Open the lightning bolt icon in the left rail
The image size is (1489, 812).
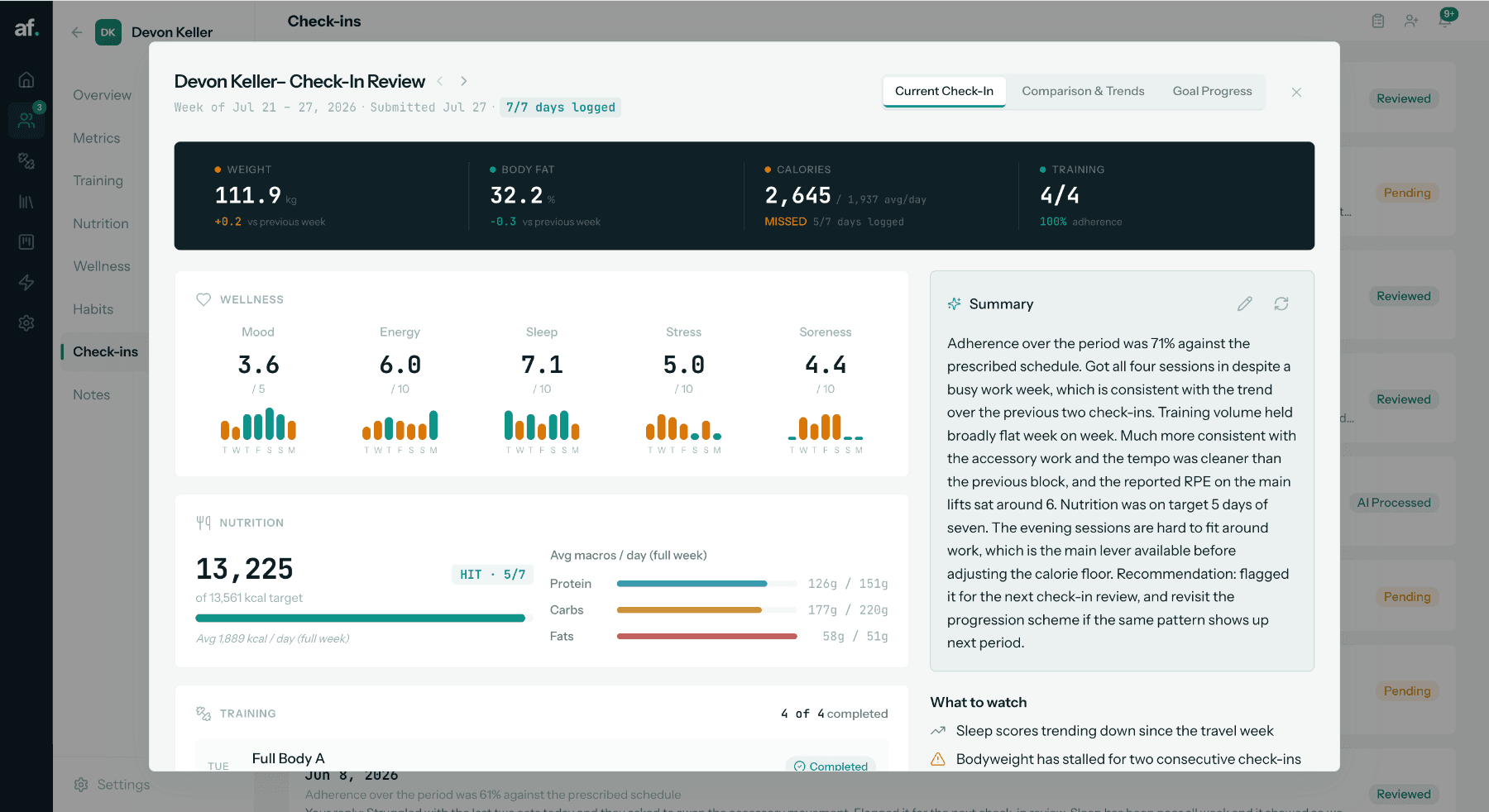26,283
